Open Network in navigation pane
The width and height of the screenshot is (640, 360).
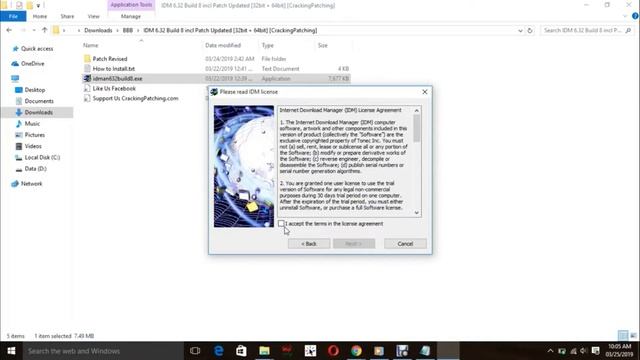coord(31,184)
